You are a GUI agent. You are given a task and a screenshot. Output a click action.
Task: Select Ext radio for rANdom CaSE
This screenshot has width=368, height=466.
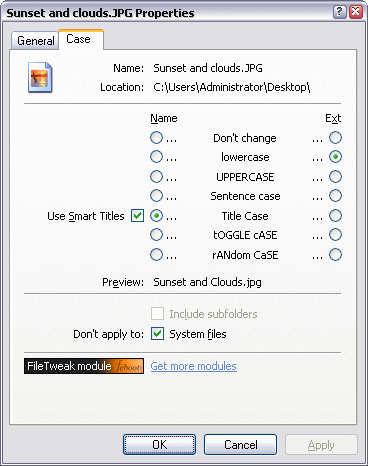click(335, 255)
